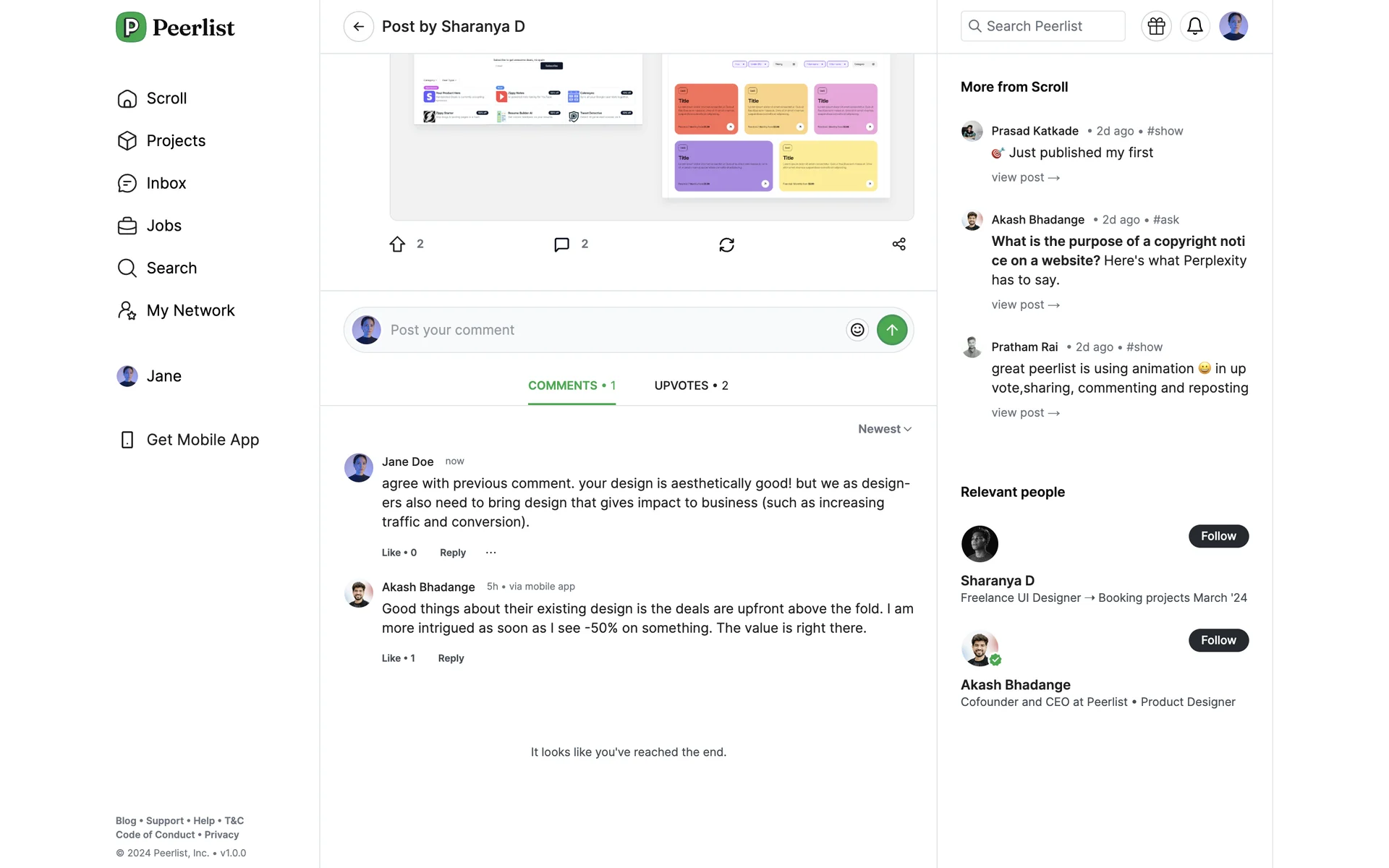The height and width of the screenshot is (868, 1389).
Task: Share the post via share icon
Action: [899, 244]
